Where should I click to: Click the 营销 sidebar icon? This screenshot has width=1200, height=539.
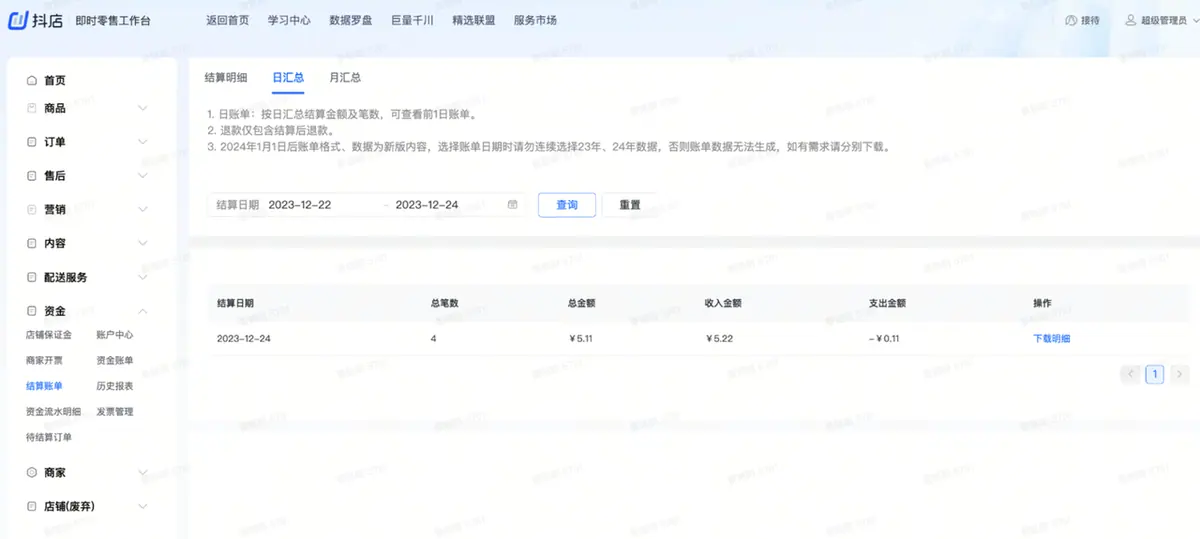click(x=32, y=210)
